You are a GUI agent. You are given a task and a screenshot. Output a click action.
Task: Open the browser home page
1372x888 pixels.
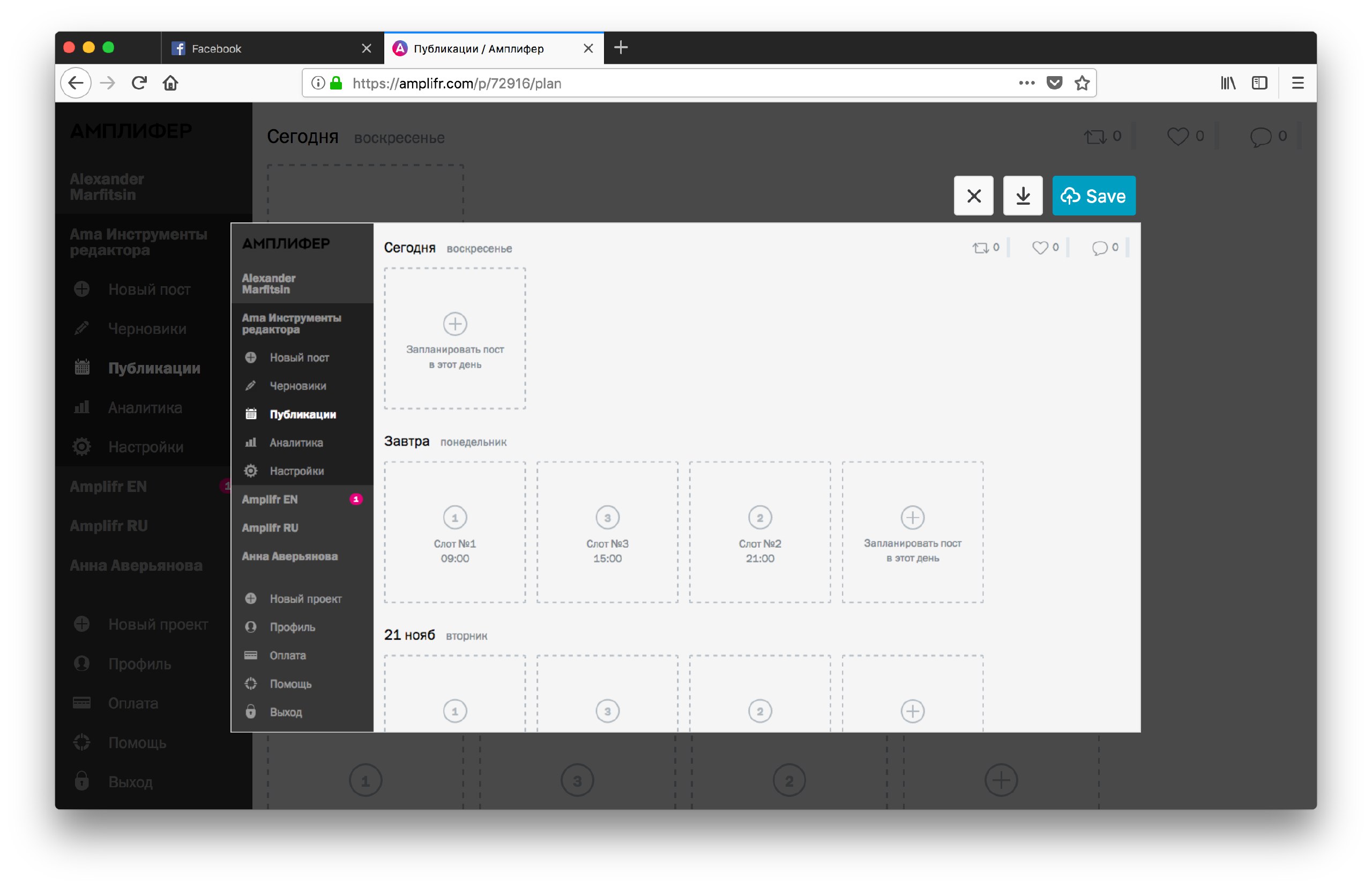(170, 83)
